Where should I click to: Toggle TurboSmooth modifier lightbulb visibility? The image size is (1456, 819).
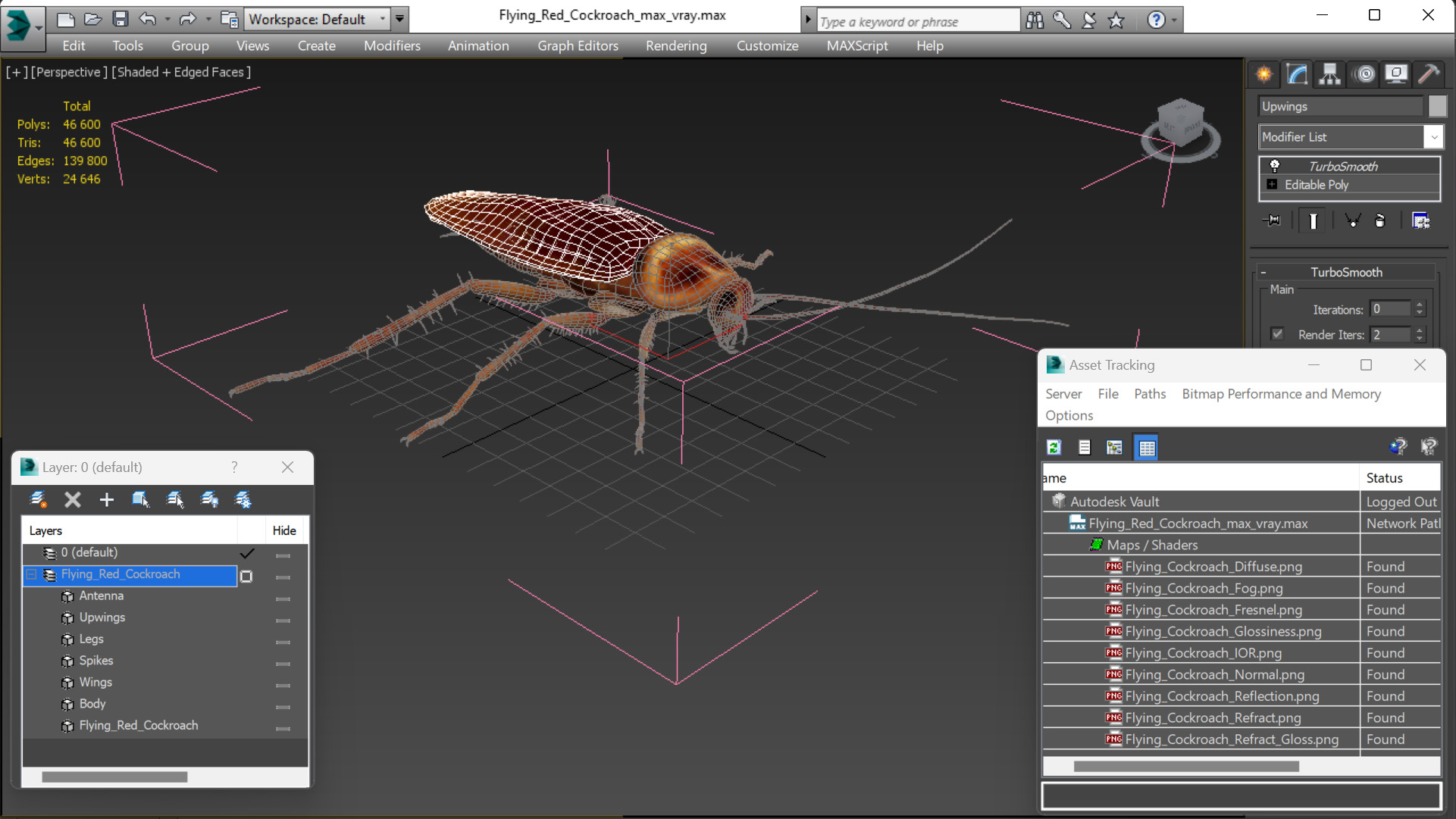(1275, 166)
